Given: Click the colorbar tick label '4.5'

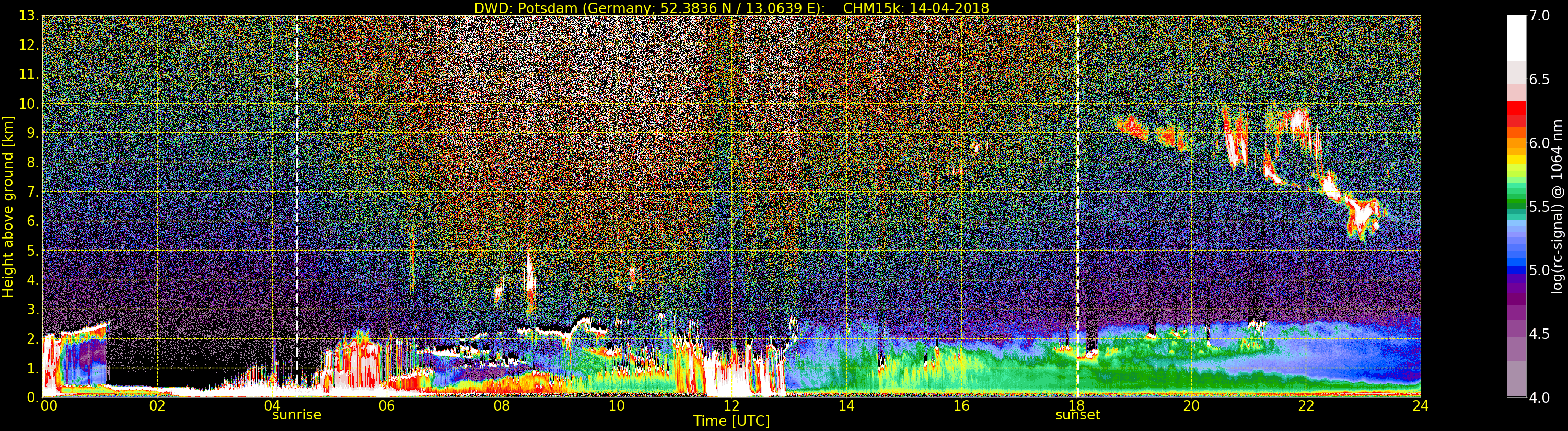Looking at the screenshot, I should tap(1539, 334).
